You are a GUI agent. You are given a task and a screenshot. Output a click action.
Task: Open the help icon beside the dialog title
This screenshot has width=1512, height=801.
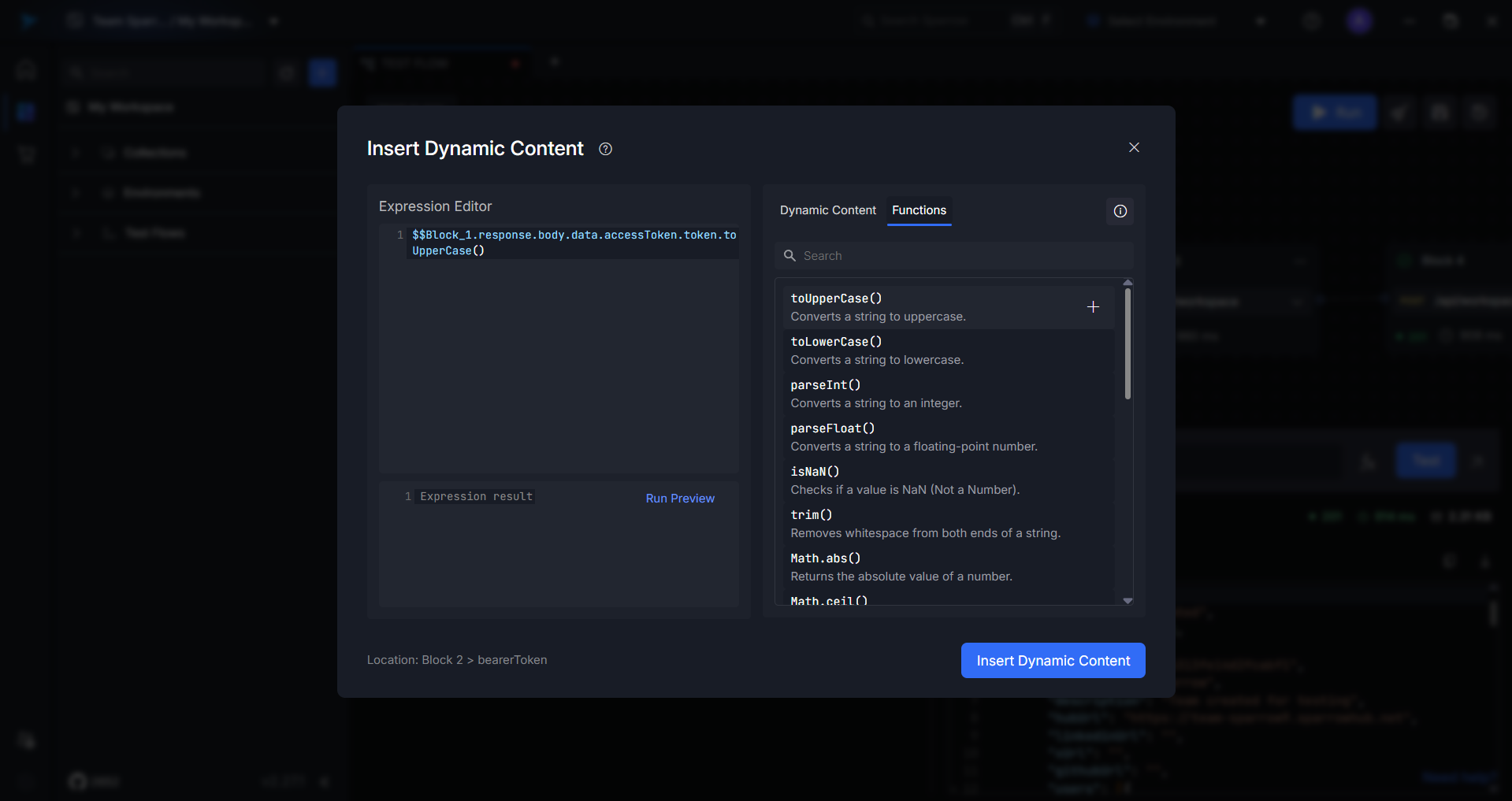click(605, 149)
